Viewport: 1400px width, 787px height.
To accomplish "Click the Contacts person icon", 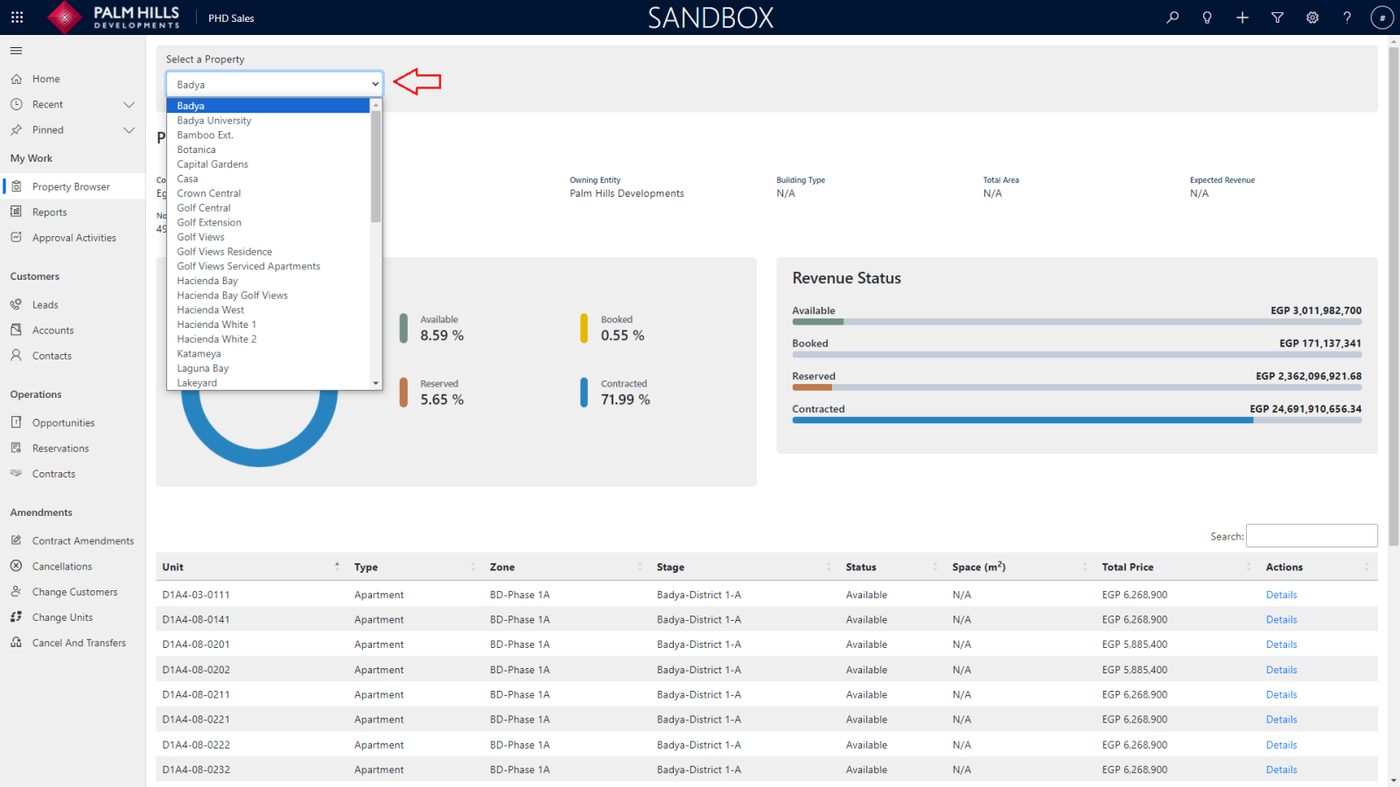I will tap(16, 356).
